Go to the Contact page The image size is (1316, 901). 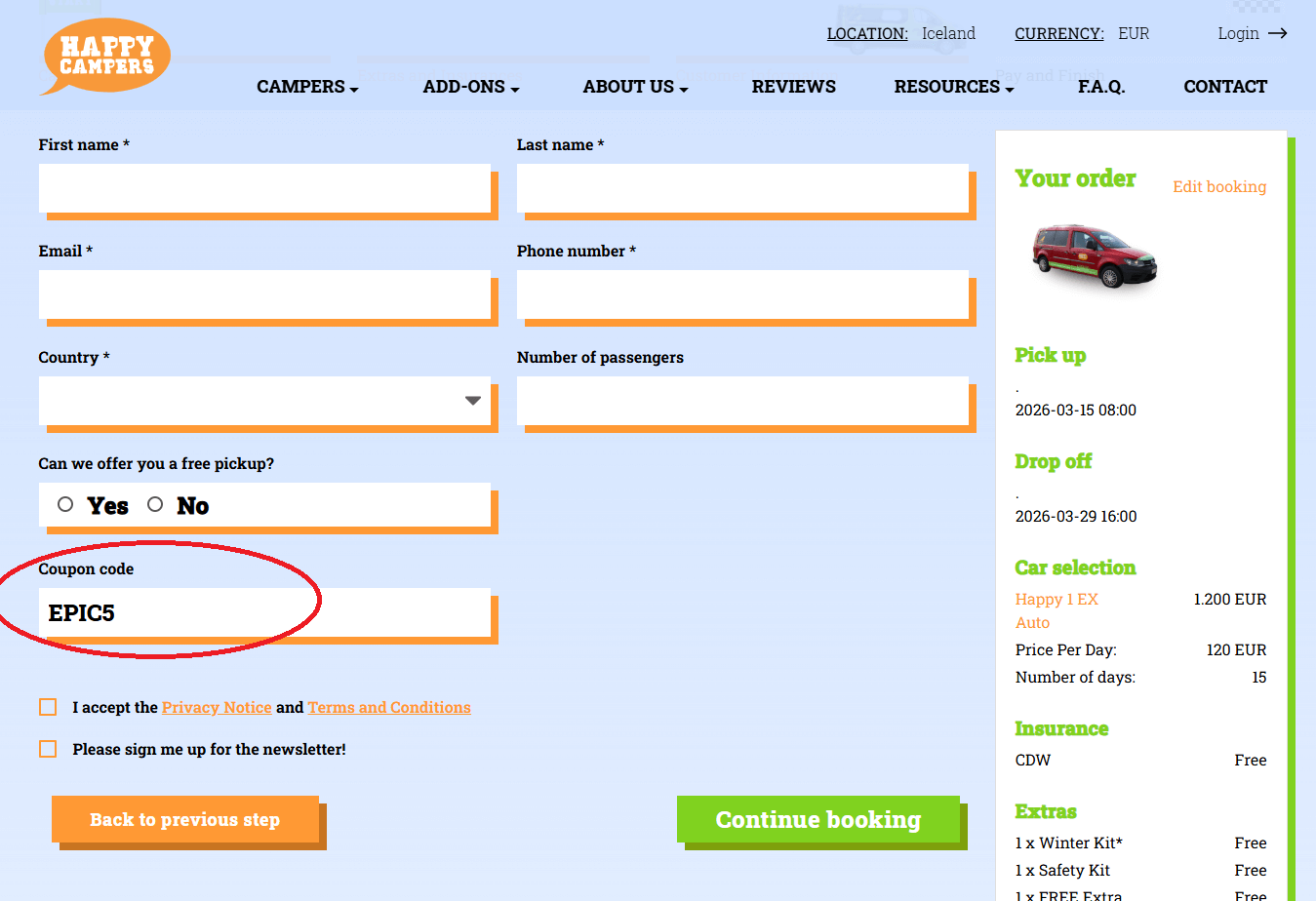1224,87
